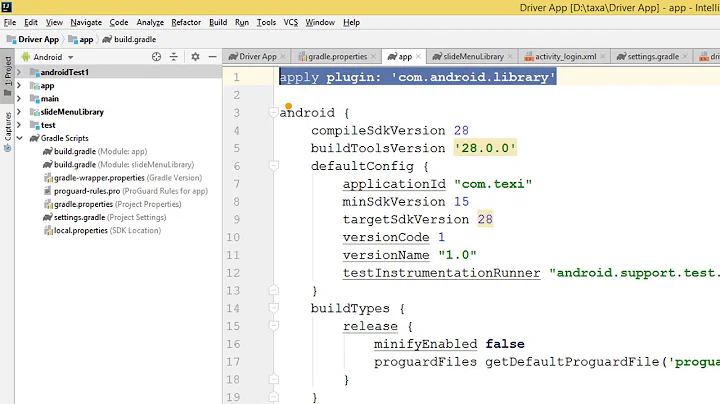
Task: Open the View menu
Action: point(54,22)
